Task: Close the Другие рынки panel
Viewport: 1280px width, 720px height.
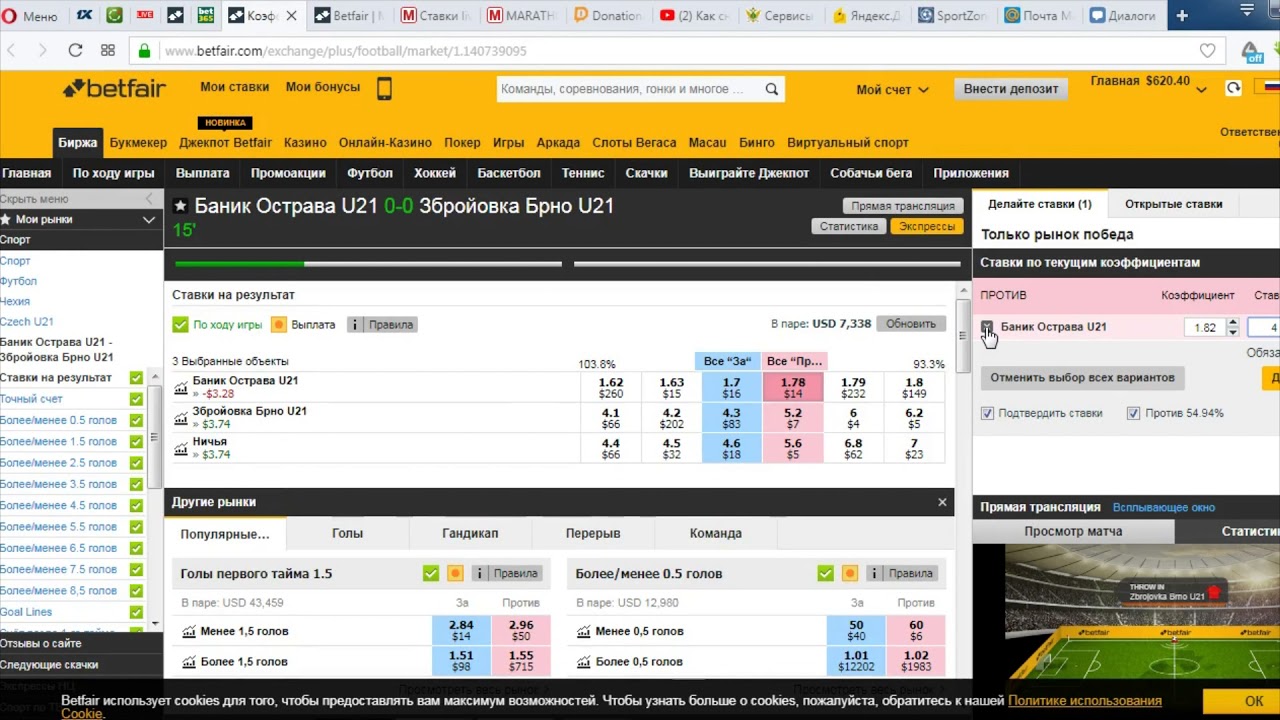Action: point(941,502)
